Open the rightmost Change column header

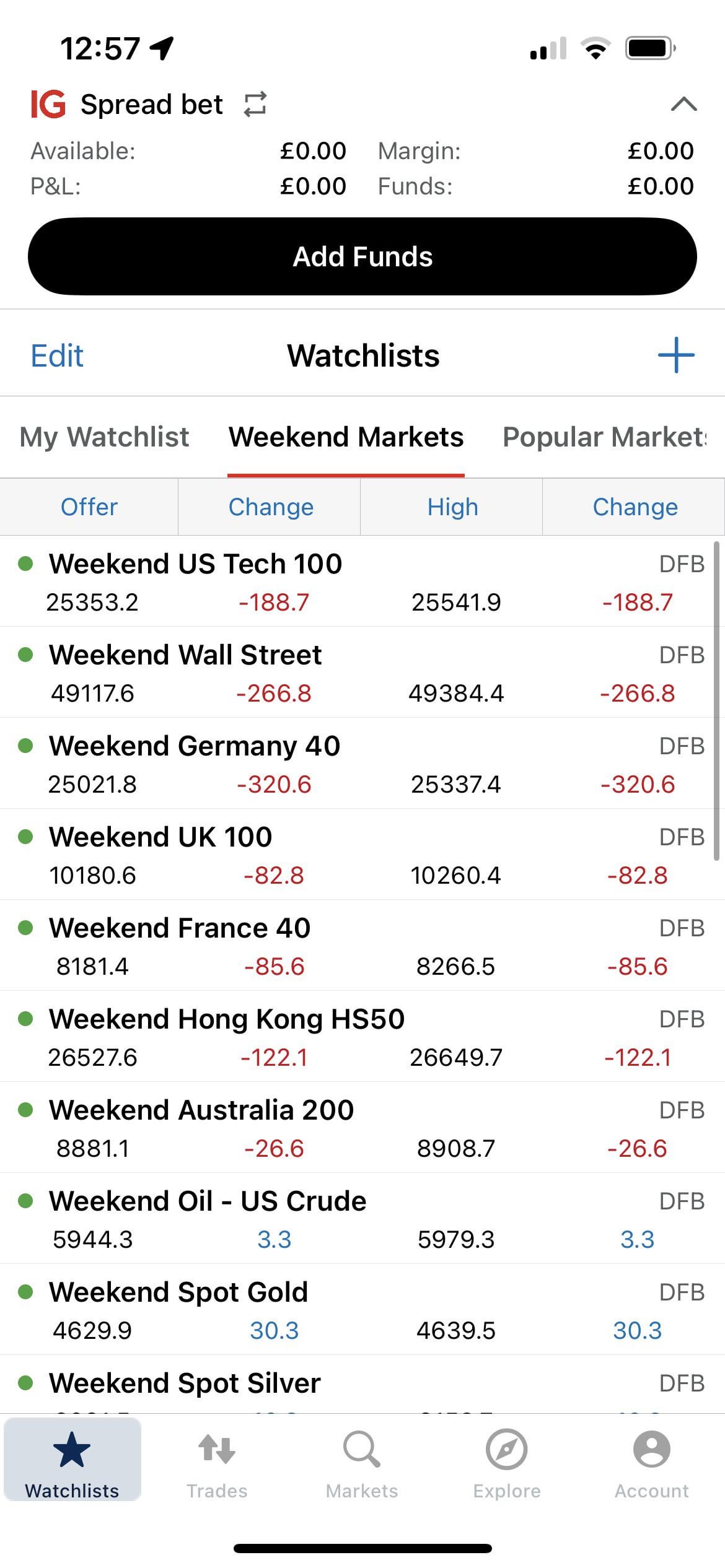(x=635, y=507)
